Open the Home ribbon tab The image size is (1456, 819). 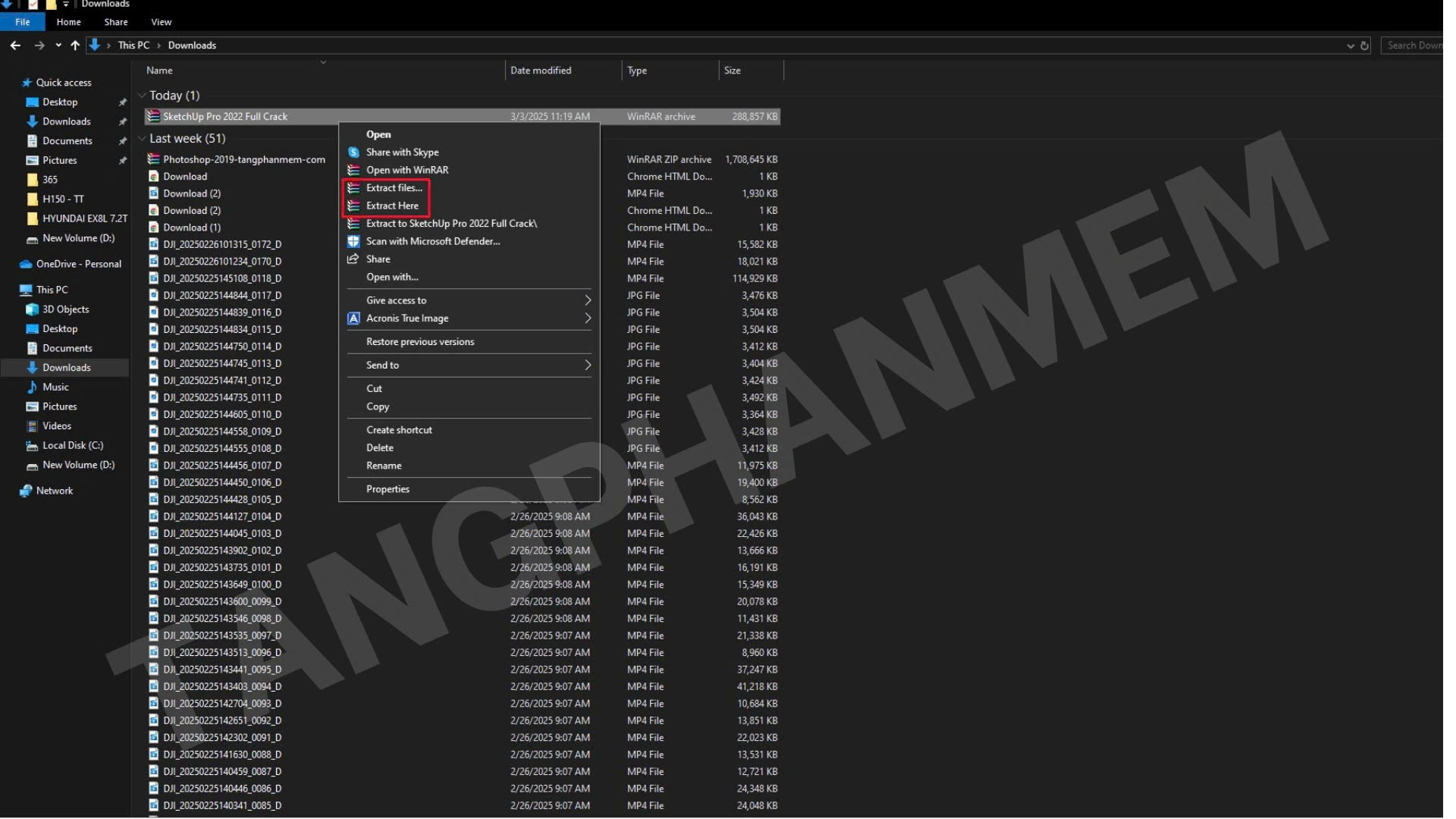tap(68, 22)
